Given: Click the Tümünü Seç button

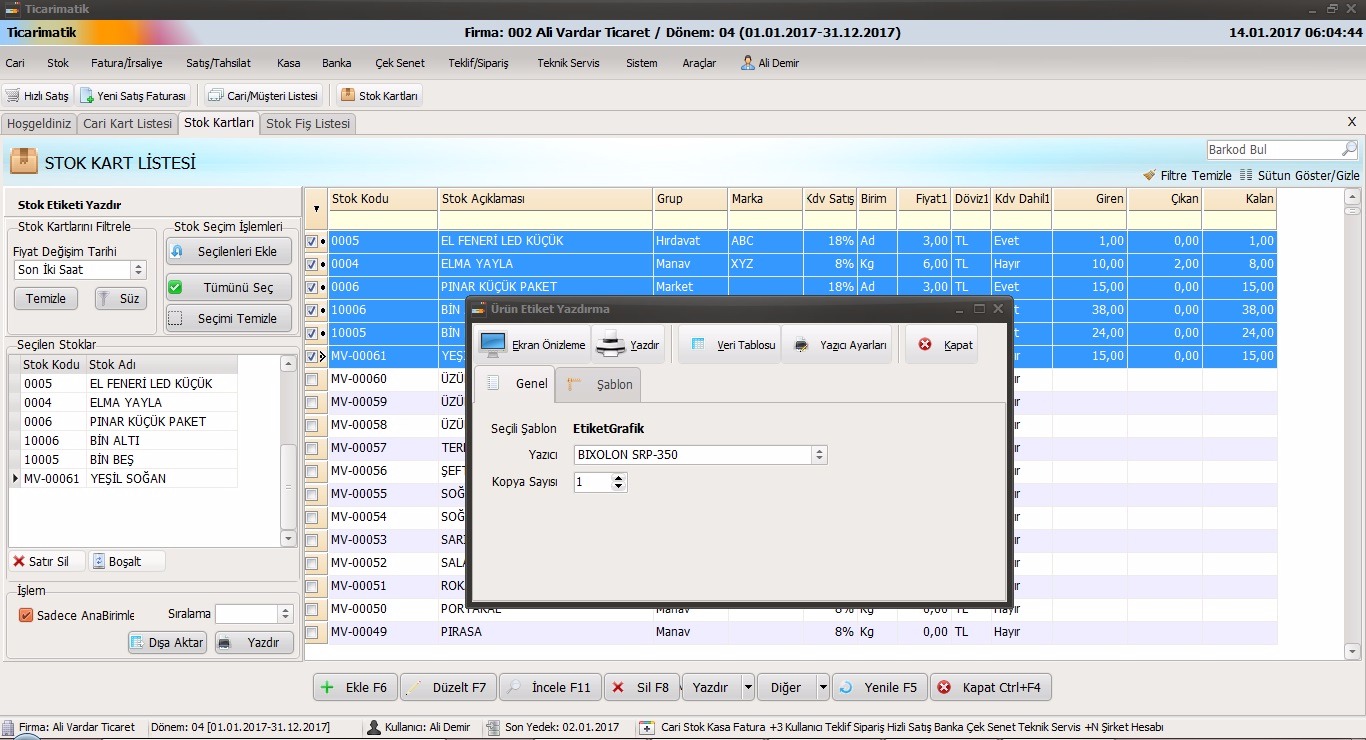Looking at the screenshot, I should click(x=229, y=287).
